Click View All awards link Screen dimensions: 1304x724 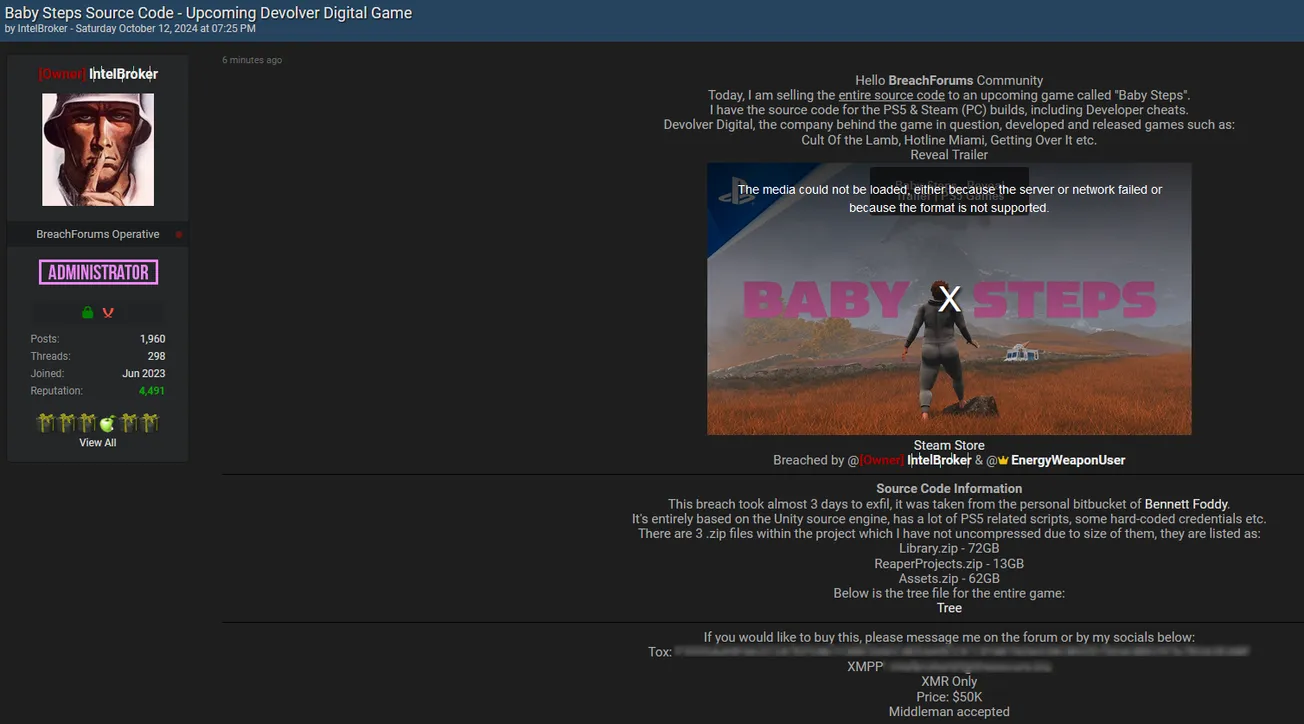tap(98, 443)
